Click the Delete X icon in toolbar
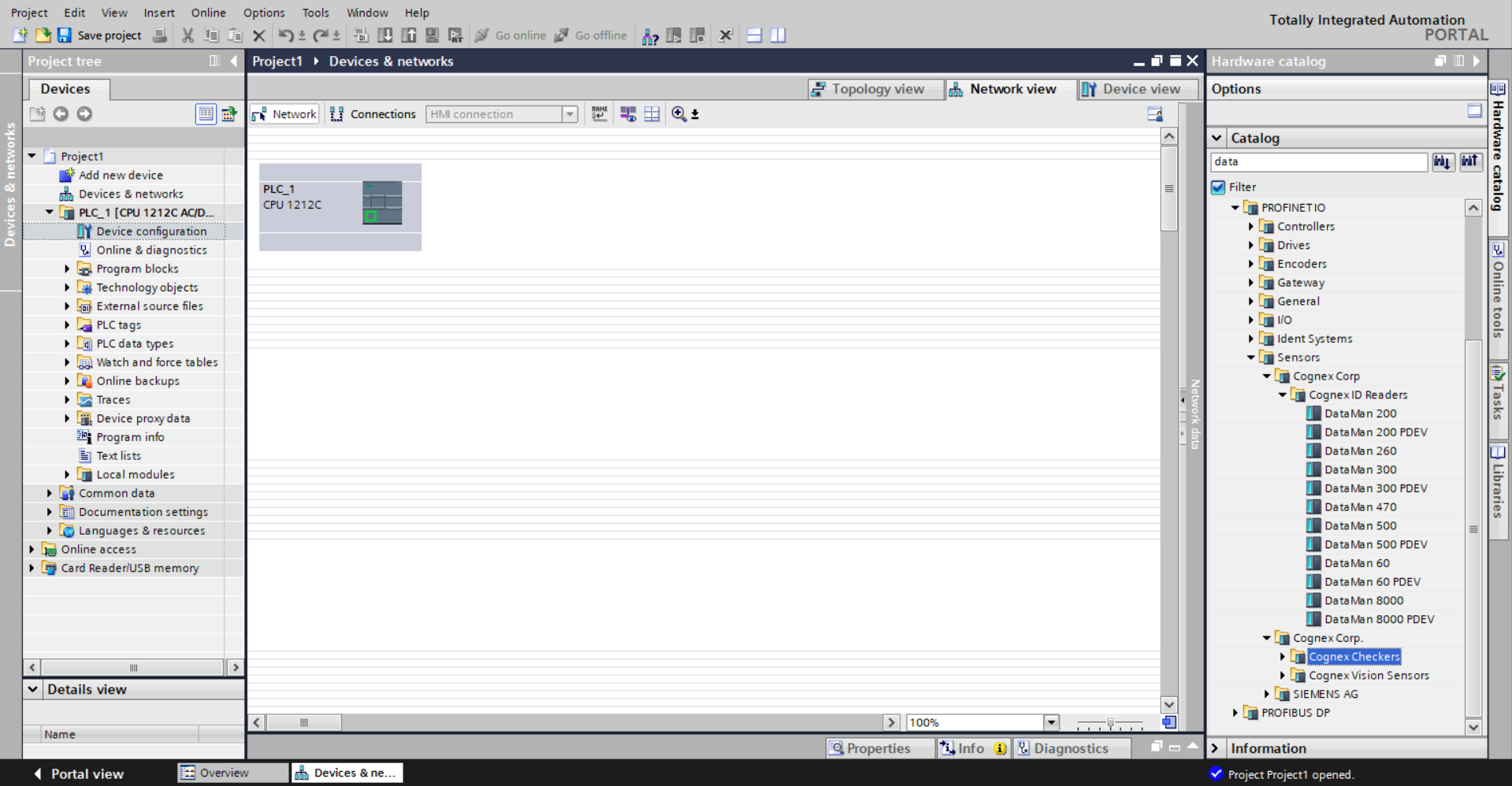Screen dimensions: 1512x786 click(x=258, y=35)
